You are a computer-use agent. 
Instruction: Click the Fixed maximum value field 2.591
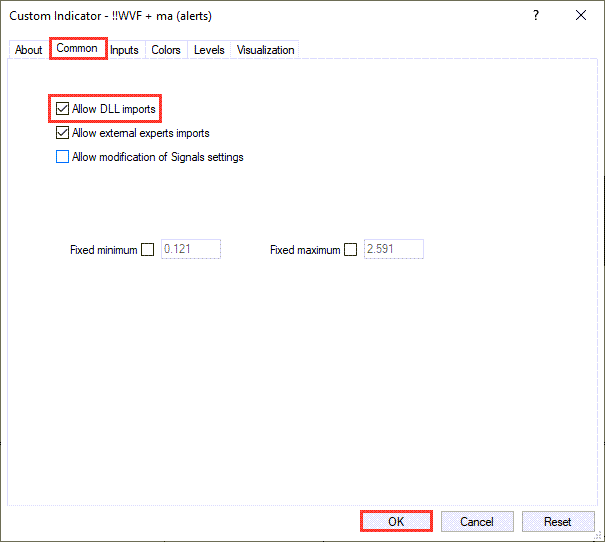tap(394, 249)
